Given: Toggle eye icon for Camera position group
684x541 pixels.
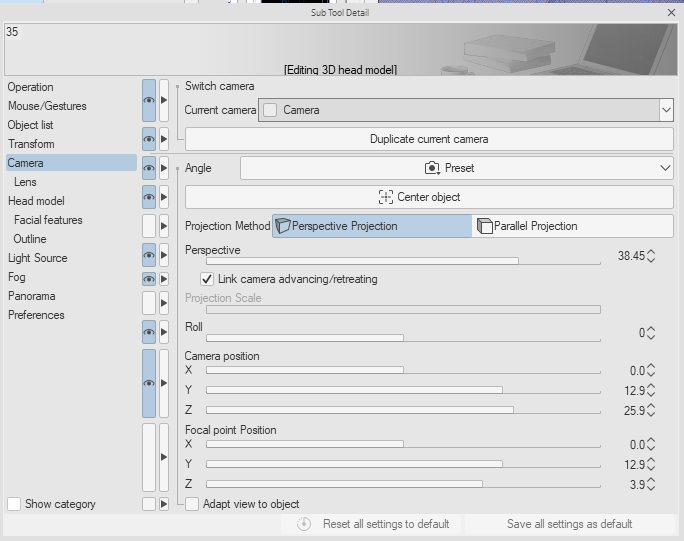Looking at the screenshot, I should point(149,383).
